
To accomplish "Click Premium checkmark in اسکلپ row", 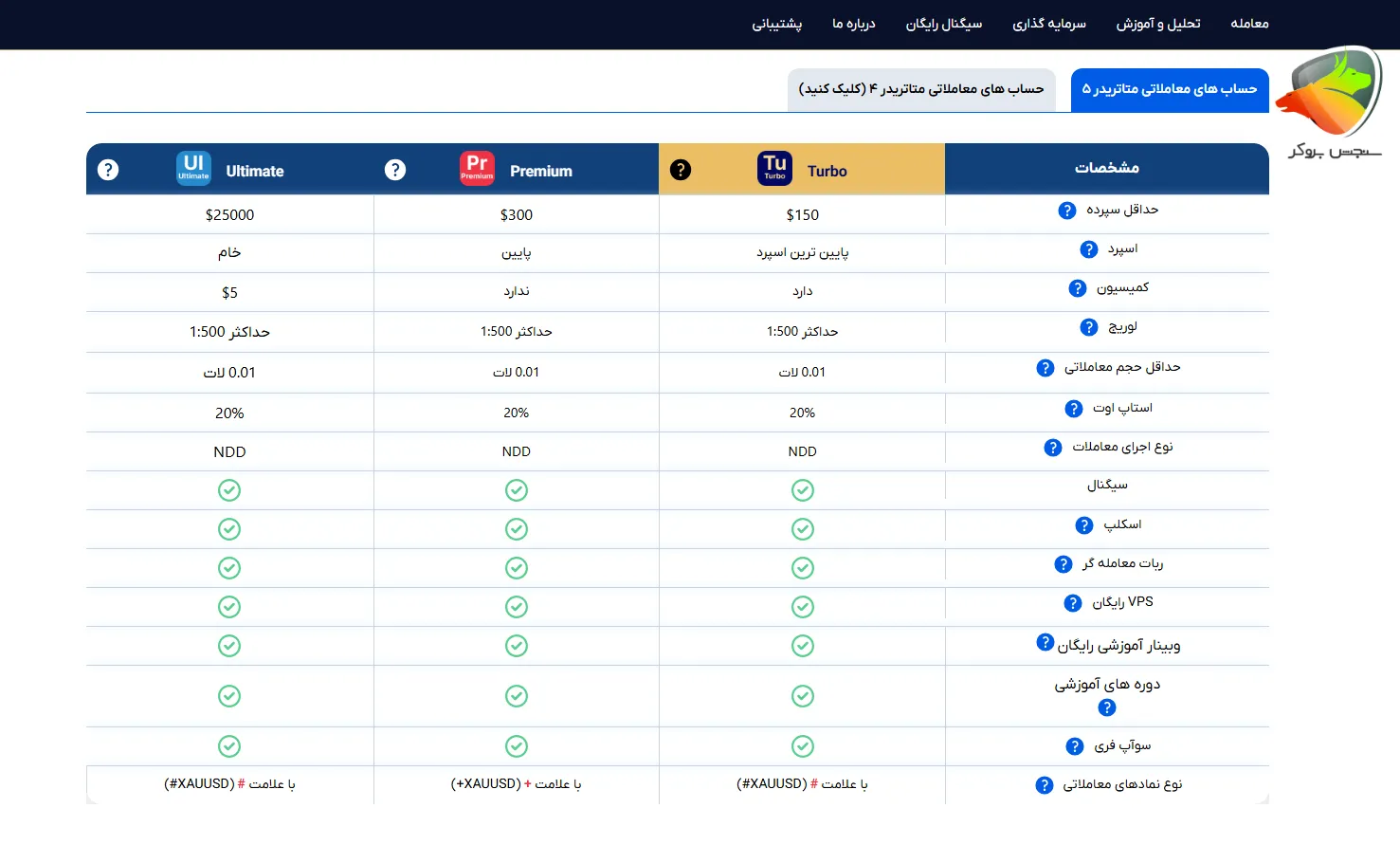I will 517,529.
